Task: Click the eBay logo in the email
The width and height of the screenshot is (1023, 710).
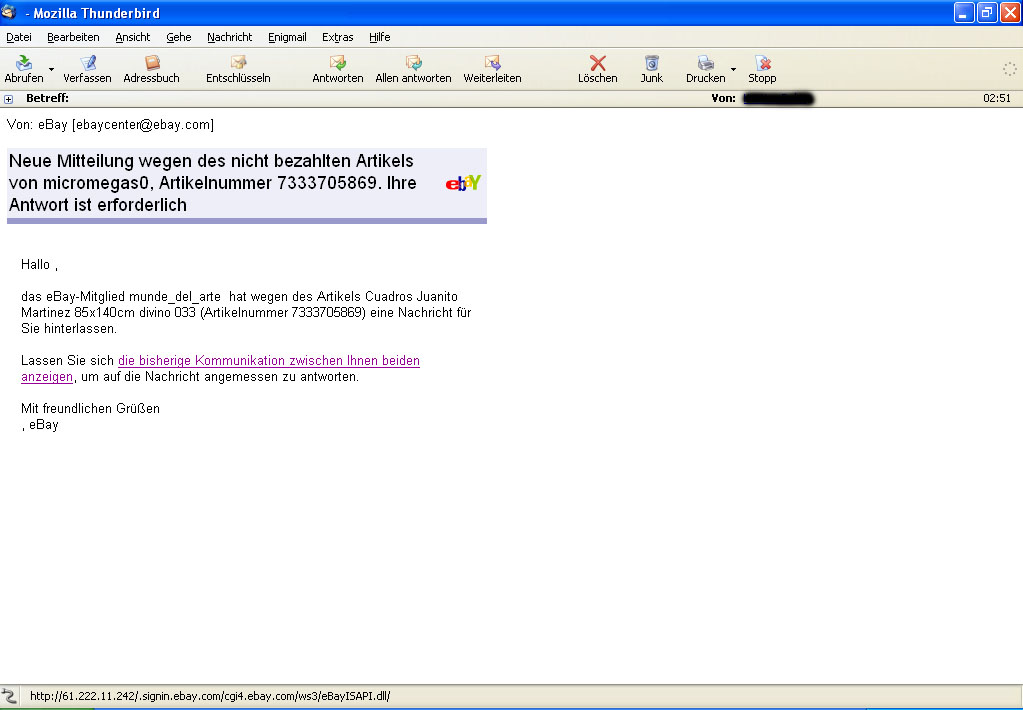Action: 463,183
